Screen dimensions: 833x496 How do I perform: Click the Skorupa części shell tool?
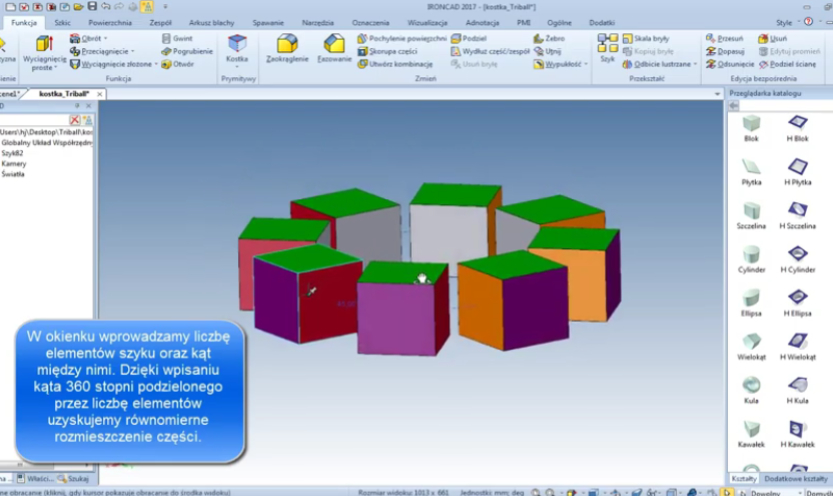[x=390, y=50]
